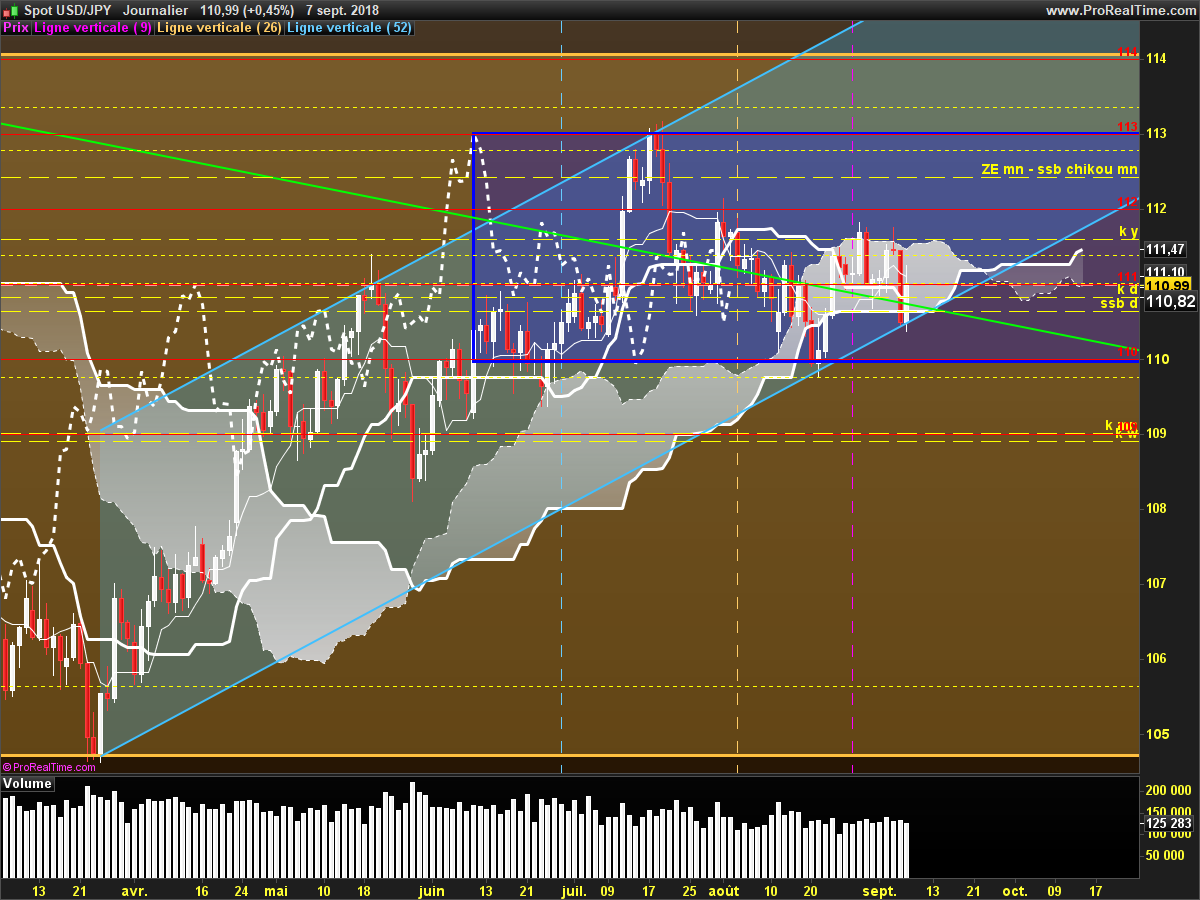Click the candlestick chart icon beside the title
1200x900 pixels.
point(9,10)
